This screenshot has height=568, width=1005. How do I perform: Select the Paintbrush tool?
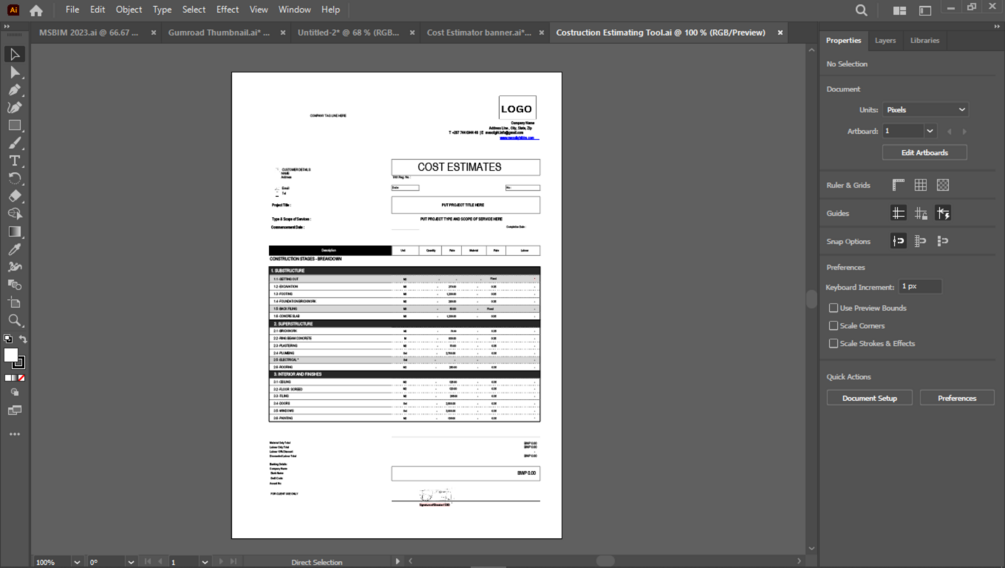[14, 143]
